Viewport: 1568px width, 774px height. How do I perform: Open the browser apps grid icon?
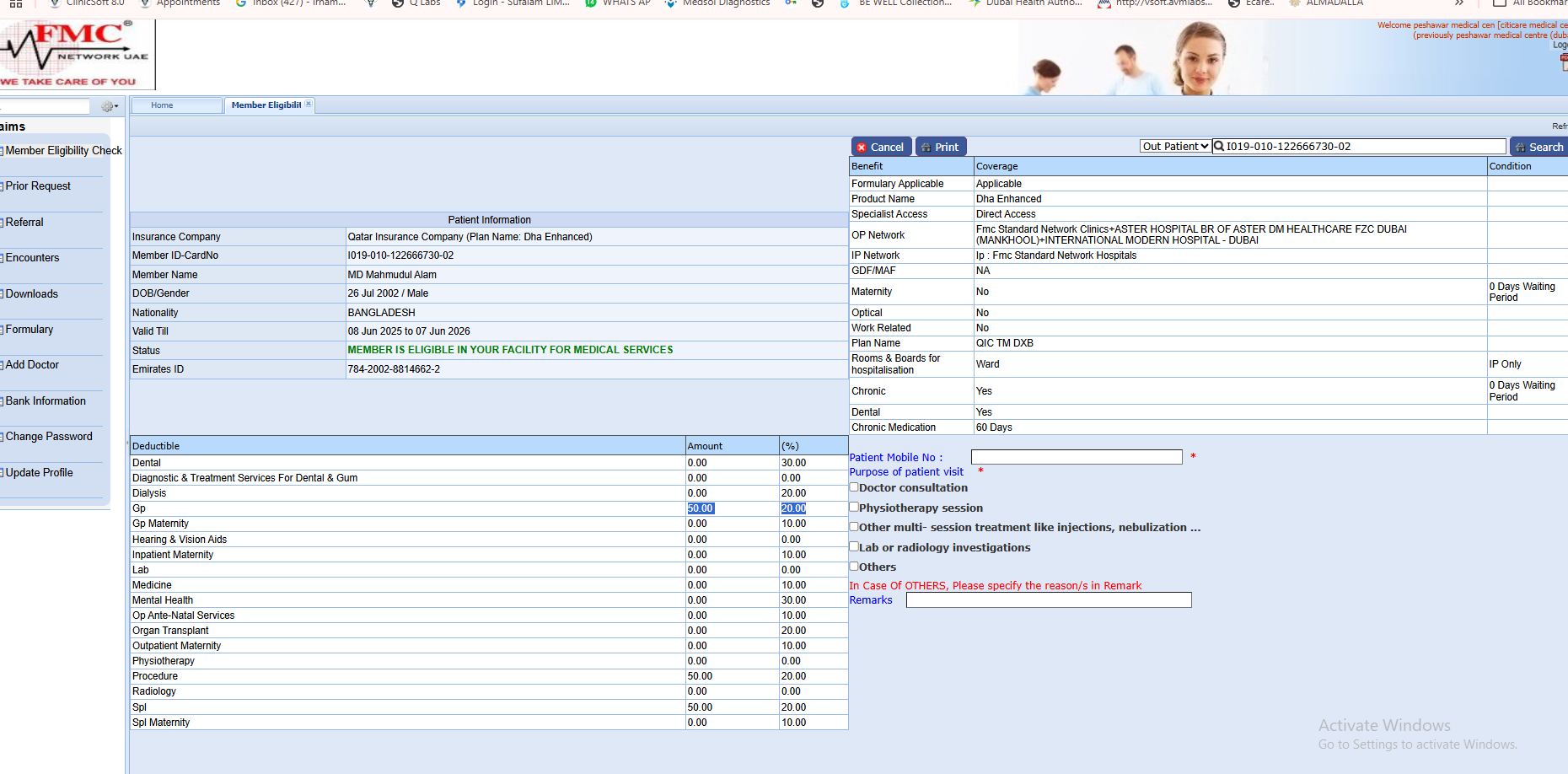[16, 3]
